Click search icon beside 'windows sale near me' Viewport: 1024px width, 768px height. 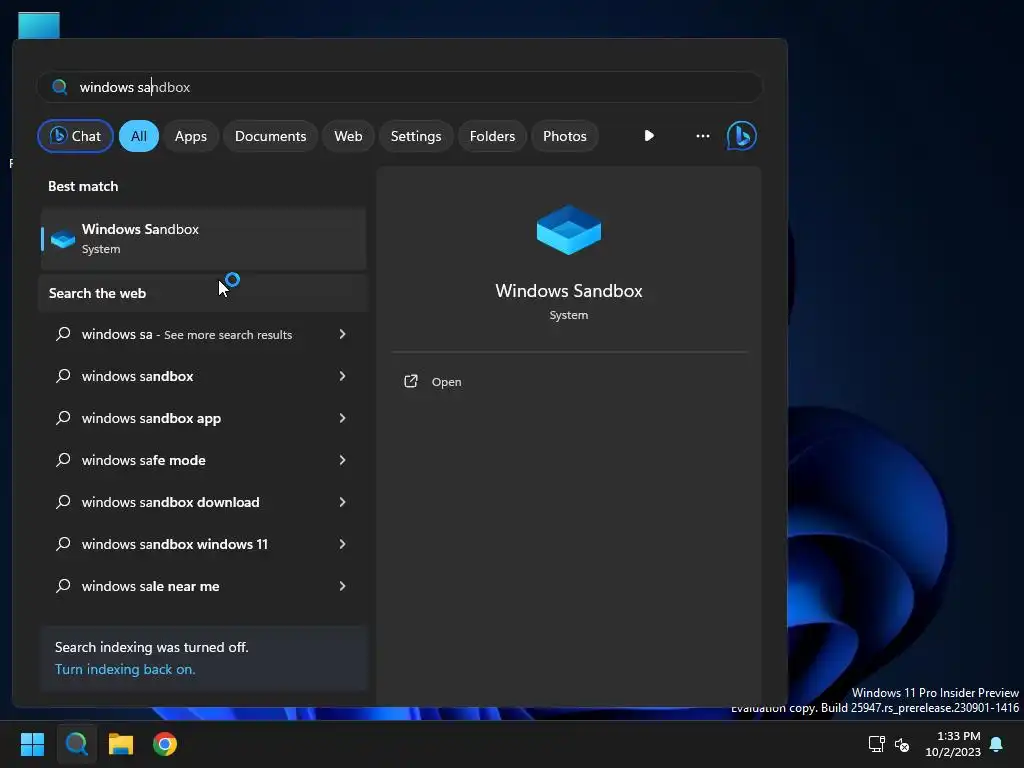(63, 586)
